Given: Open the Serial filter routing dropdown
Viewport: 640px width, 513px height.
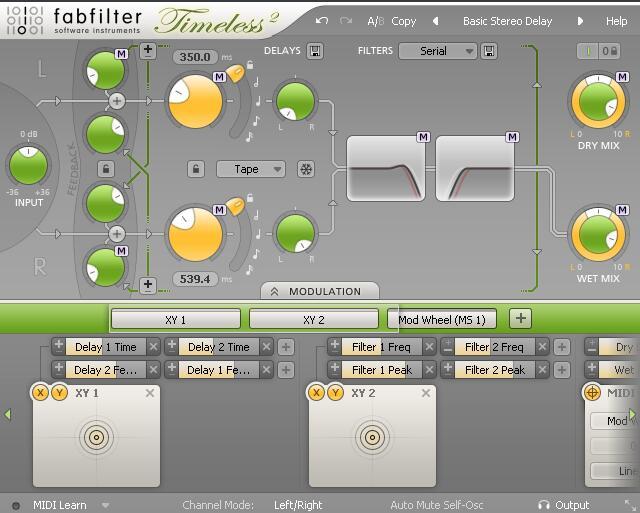Looking at the screenshot, I should pos(438,51).
